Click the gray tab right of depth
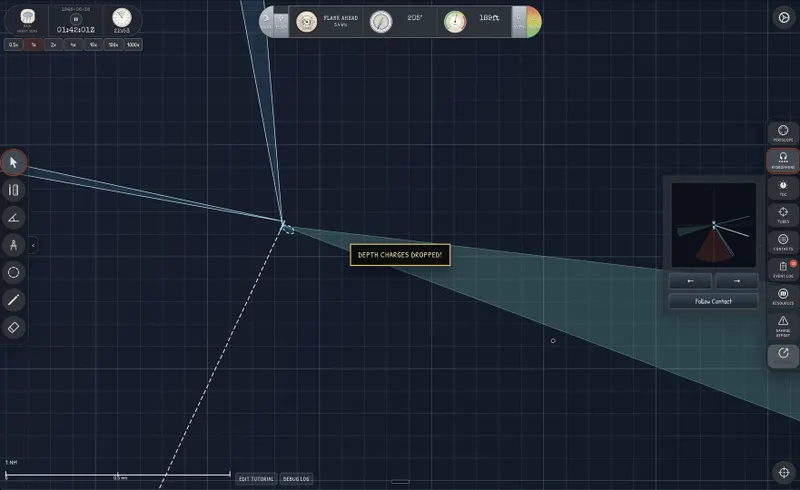Viewport: 800px width, 490px height. pyautogui.click(x=518, y=22)
